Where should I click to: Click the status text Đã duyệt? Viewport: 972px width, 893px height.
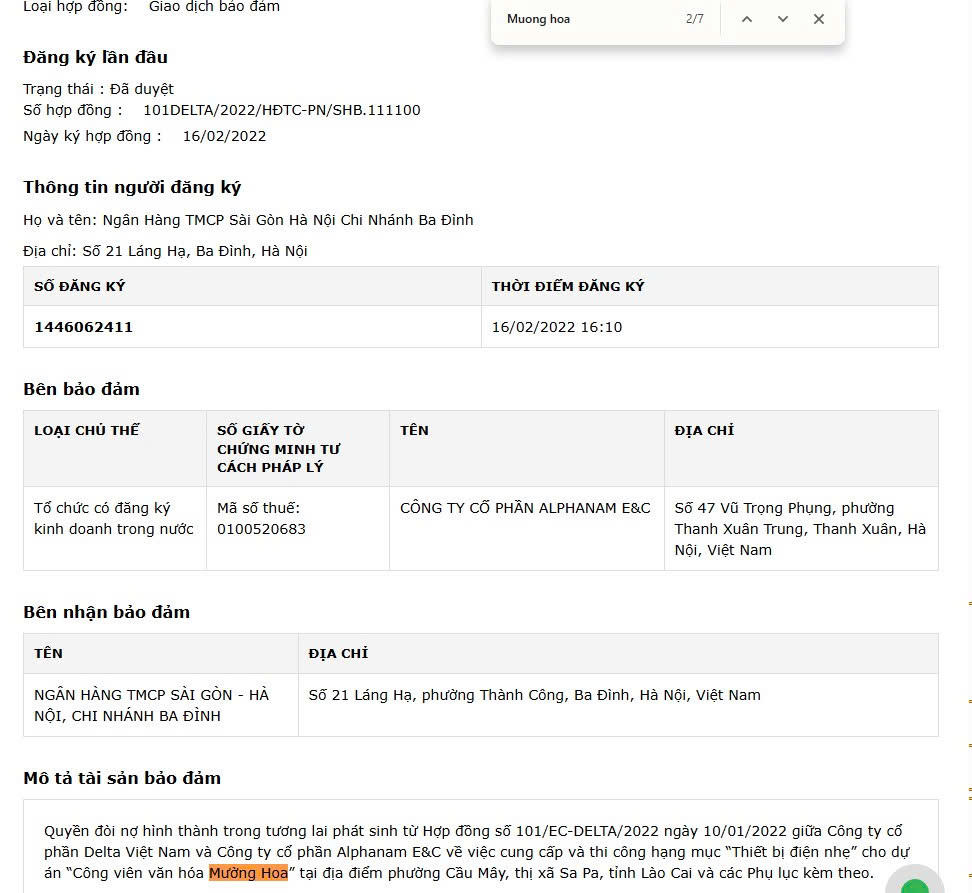click(x=142, y=89)
